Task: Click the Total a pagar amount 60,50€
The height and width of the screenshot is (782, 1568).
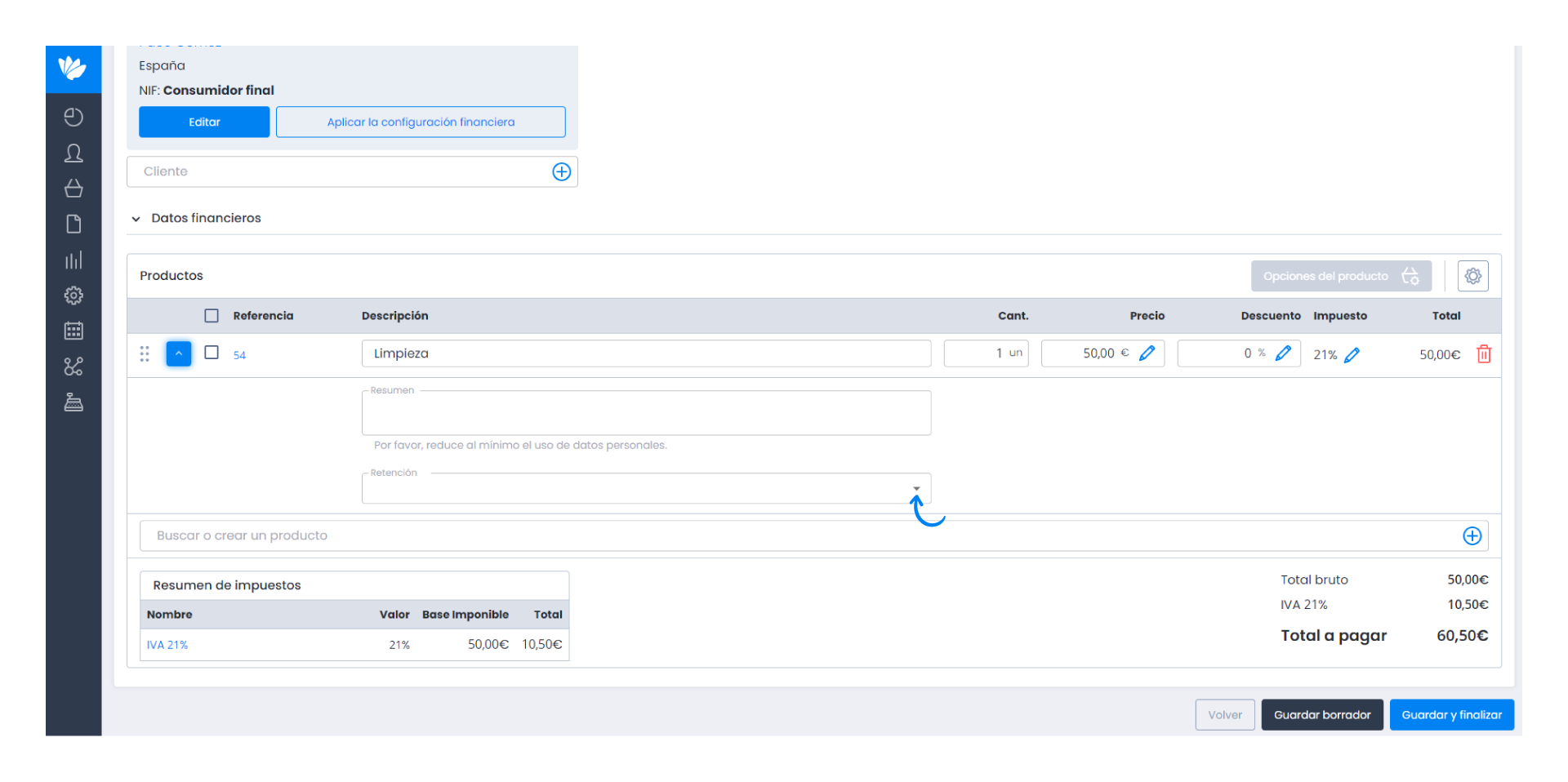Action: pos(1462,636)
